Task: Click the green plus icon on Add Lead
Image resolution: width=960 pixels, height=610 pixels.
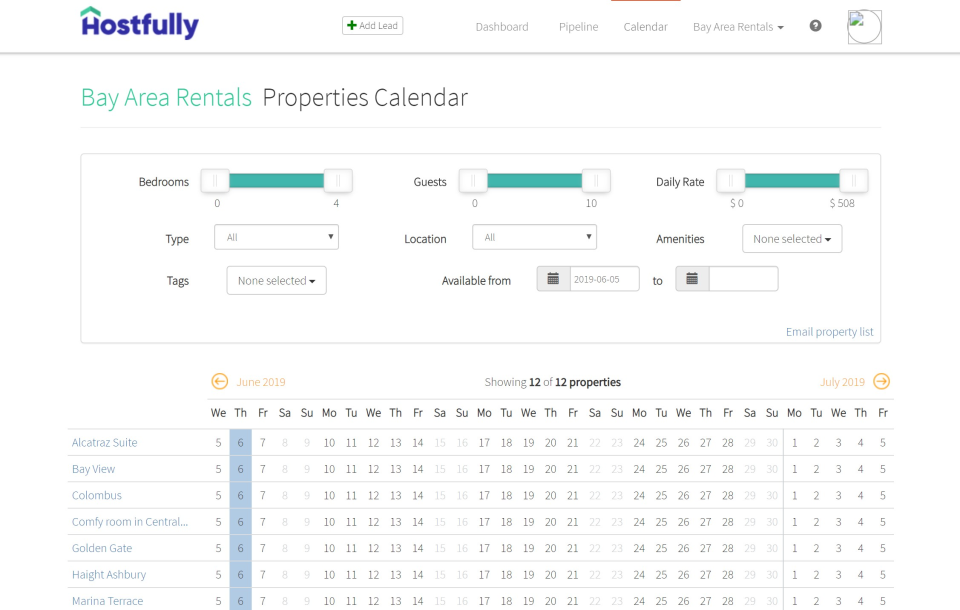Action: point(350,25)
